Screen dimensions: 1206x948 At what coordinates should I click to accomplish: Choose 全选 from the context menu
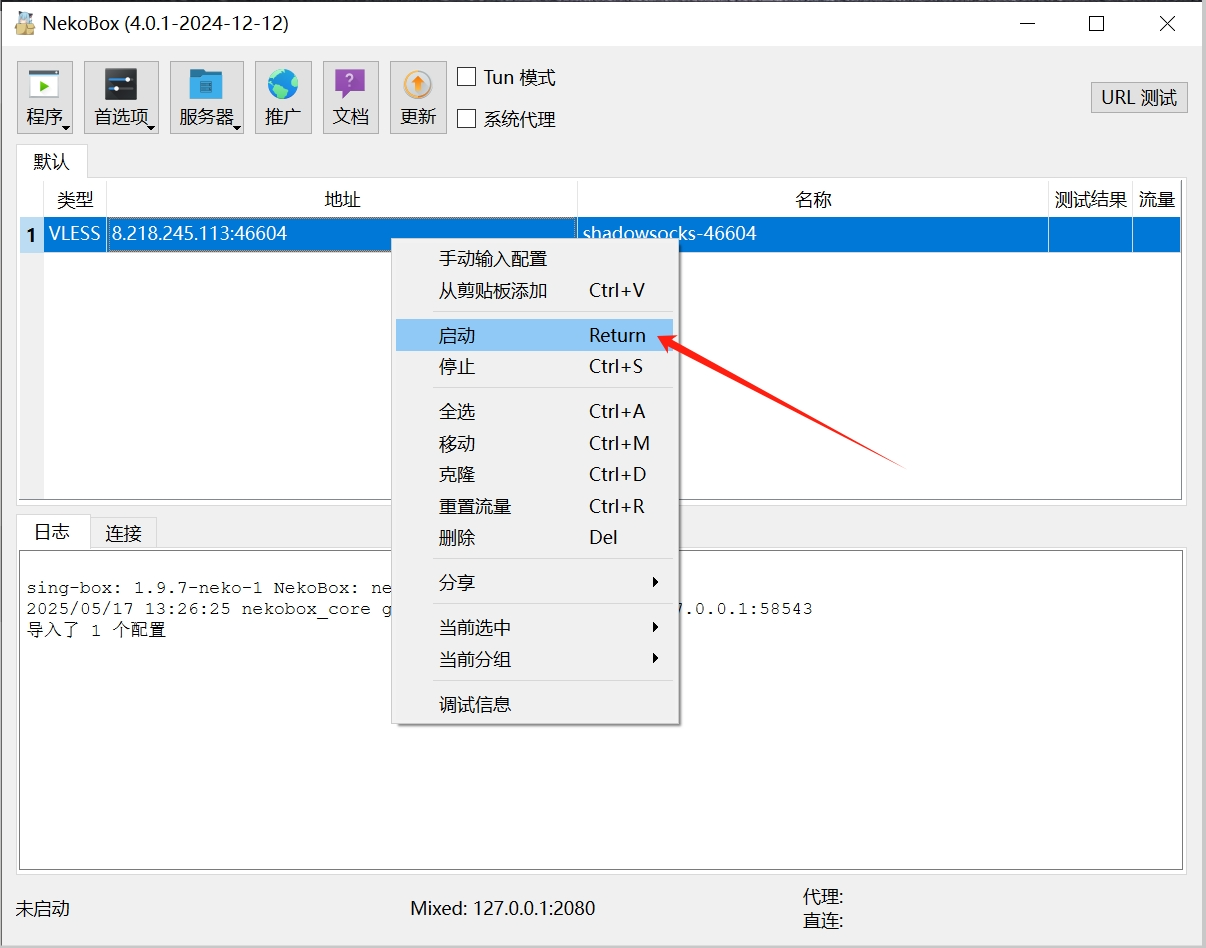535,412
